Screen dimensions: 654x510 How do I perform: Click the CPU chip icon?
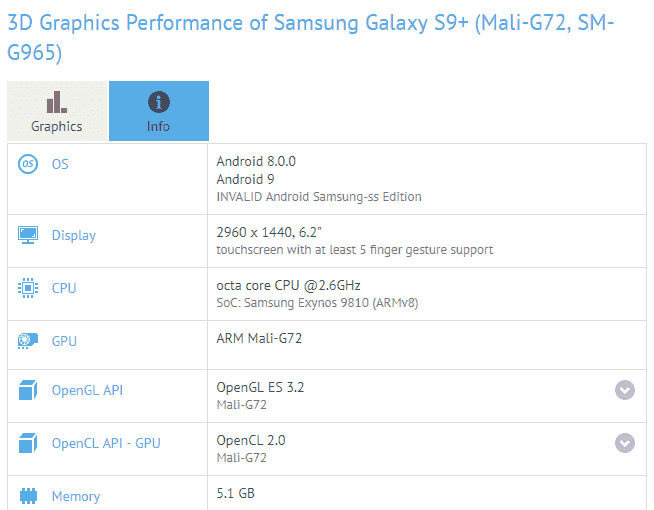pyautogui.click(x=27, y=288)
